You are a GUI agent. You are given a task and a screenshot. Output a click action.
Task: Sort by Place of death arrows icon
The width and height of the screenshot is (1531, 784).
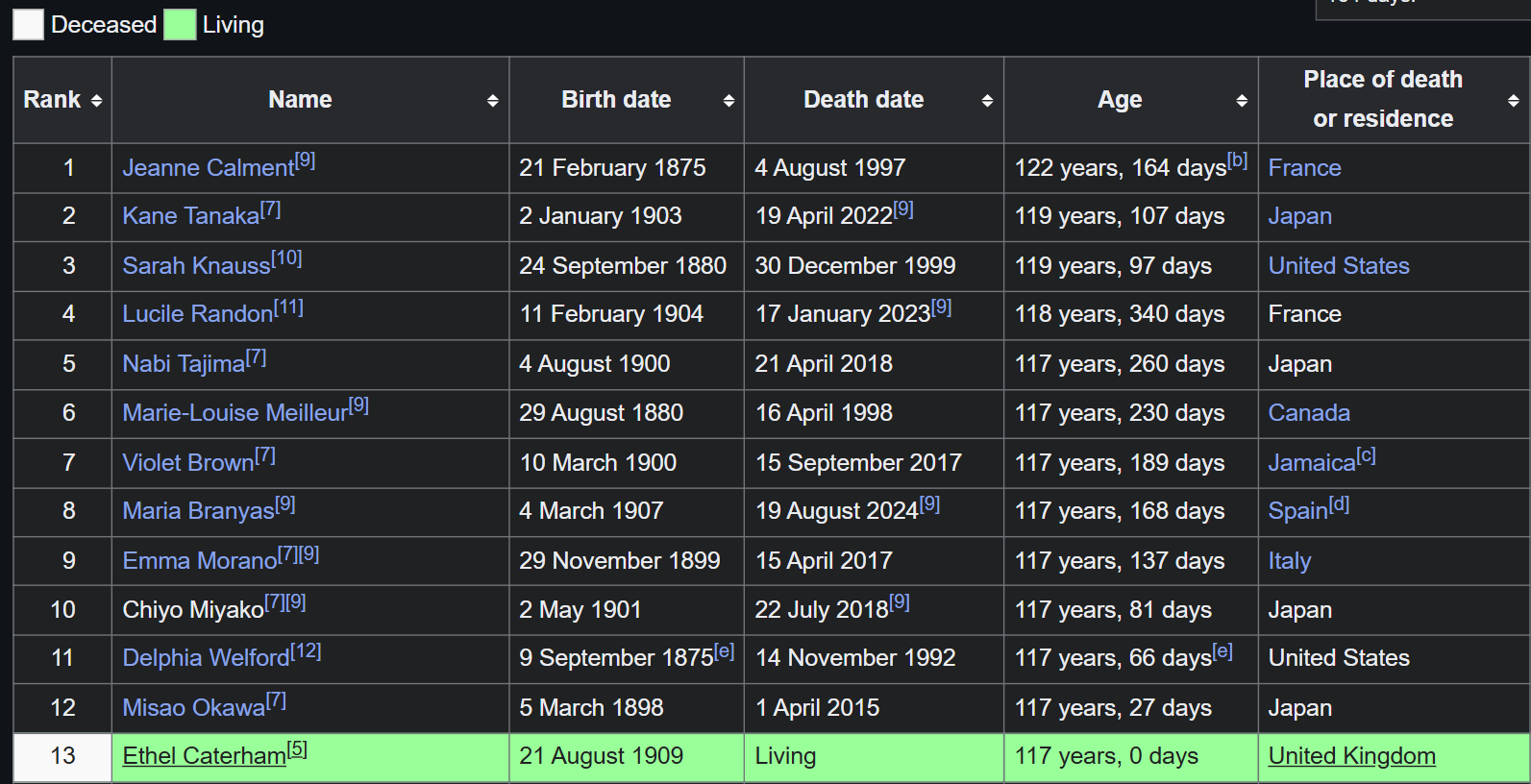[x=1514, y=101]
